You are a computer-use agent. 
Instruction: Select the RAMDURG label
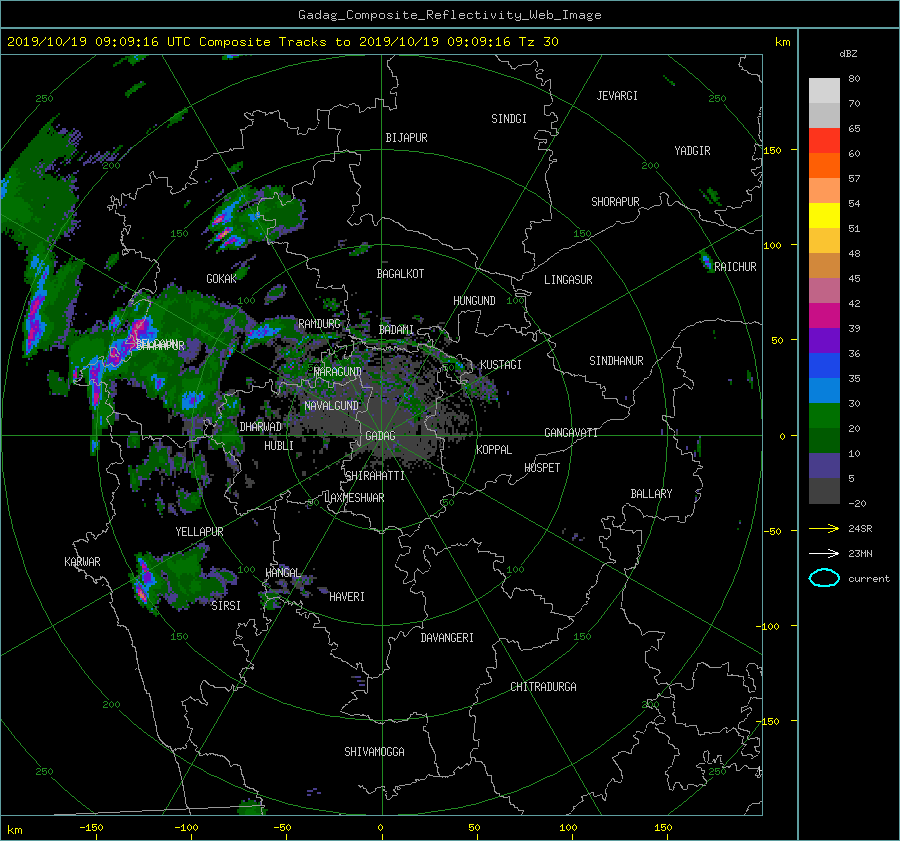[x=319, y=324]
